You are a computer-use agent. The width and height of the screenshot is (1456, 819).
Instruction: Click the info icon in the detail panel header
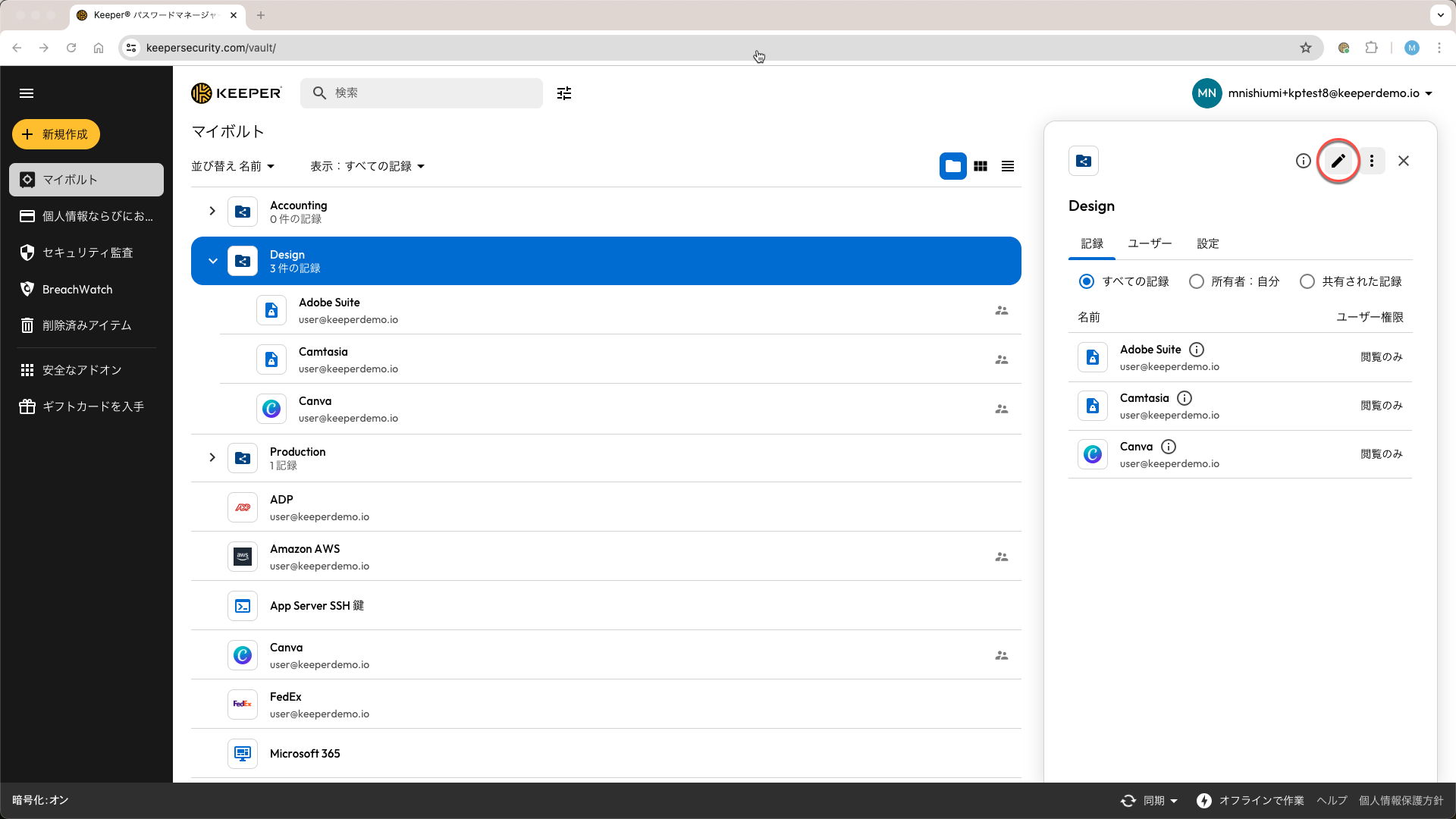(1303, 161)
